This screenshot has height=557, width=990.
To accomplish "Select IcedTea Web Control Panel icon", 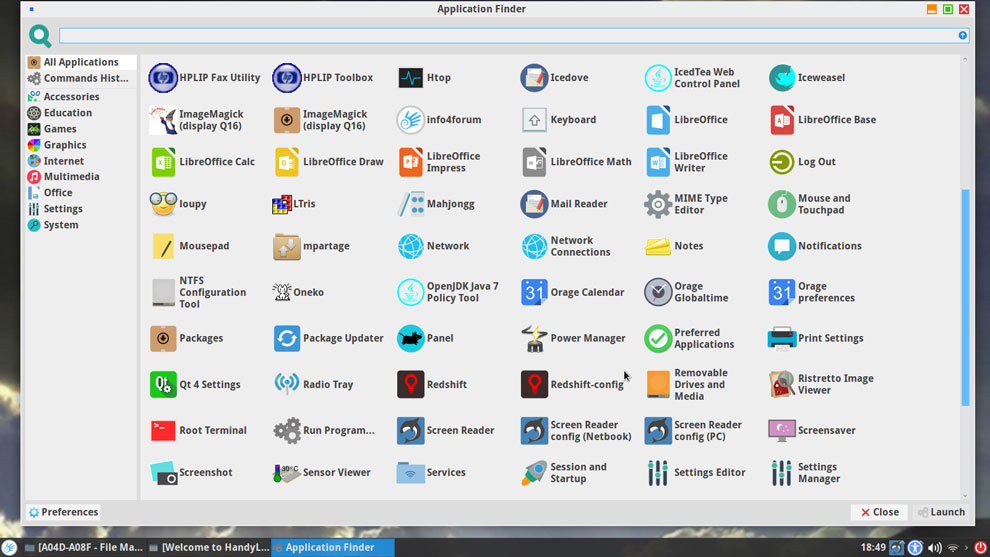I will click(658, 78).
